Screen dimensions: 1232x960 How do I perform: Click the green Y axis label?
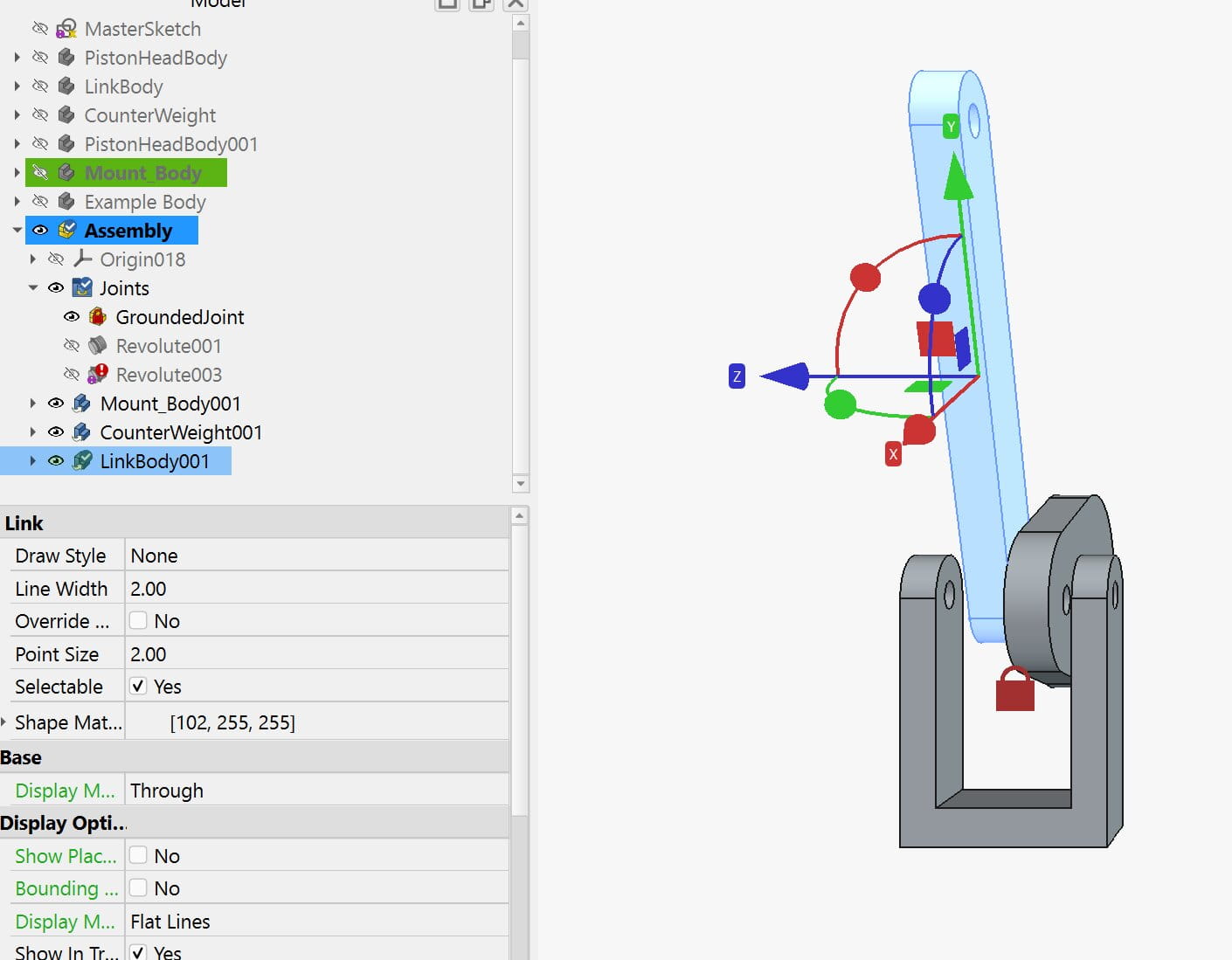click(x=952, y=127)
